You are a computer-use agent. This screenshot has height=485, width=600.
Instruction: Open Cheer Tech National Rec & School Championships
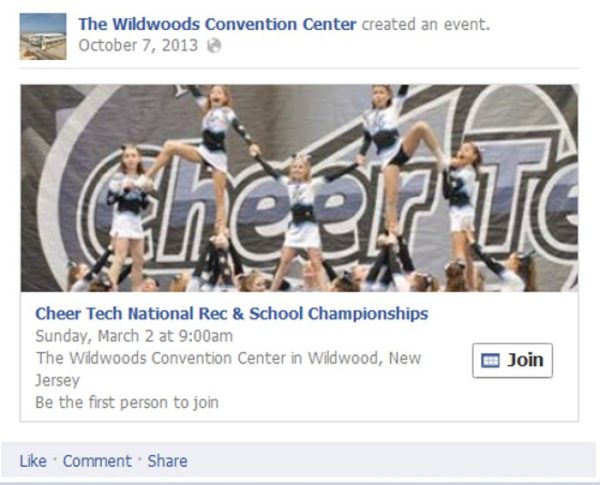point(232,314)
